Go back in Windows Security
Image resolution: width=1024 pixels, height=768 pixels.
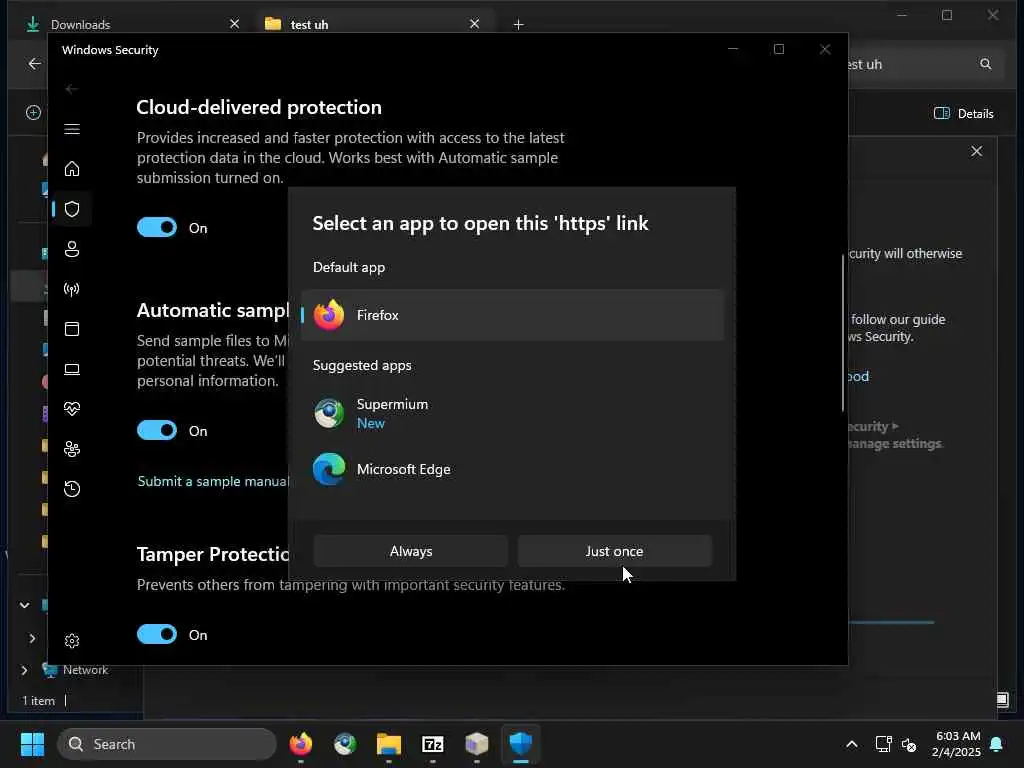point(71,89)
